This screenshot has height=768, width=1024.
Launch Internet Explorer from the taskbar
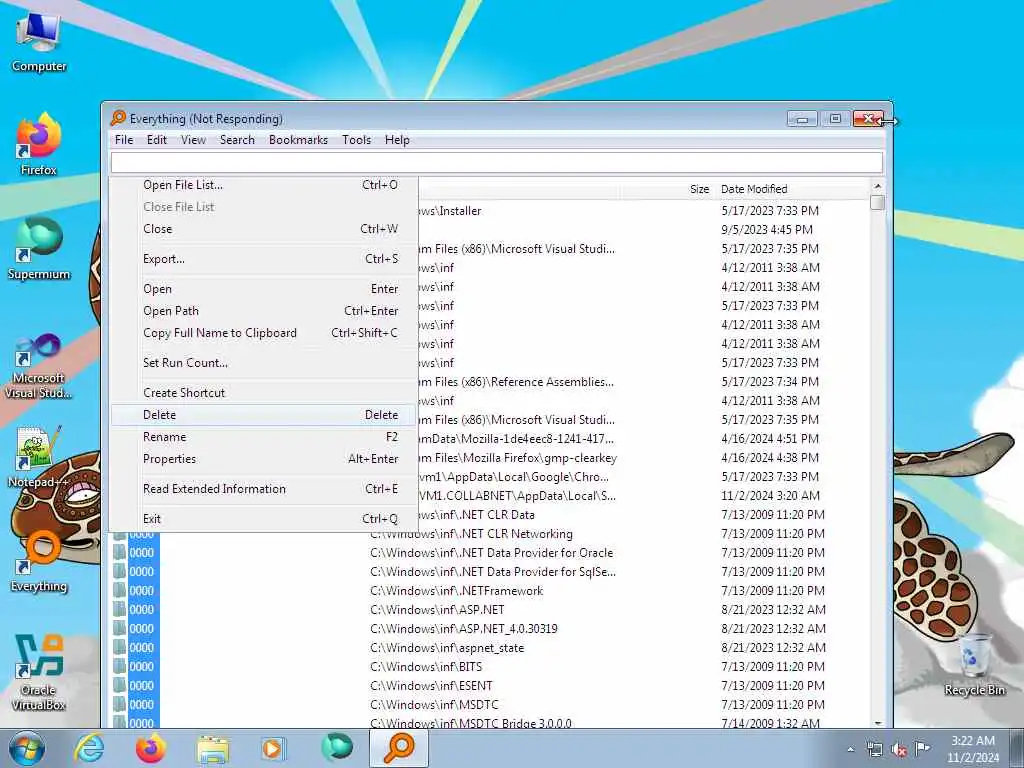pos(89,748)
